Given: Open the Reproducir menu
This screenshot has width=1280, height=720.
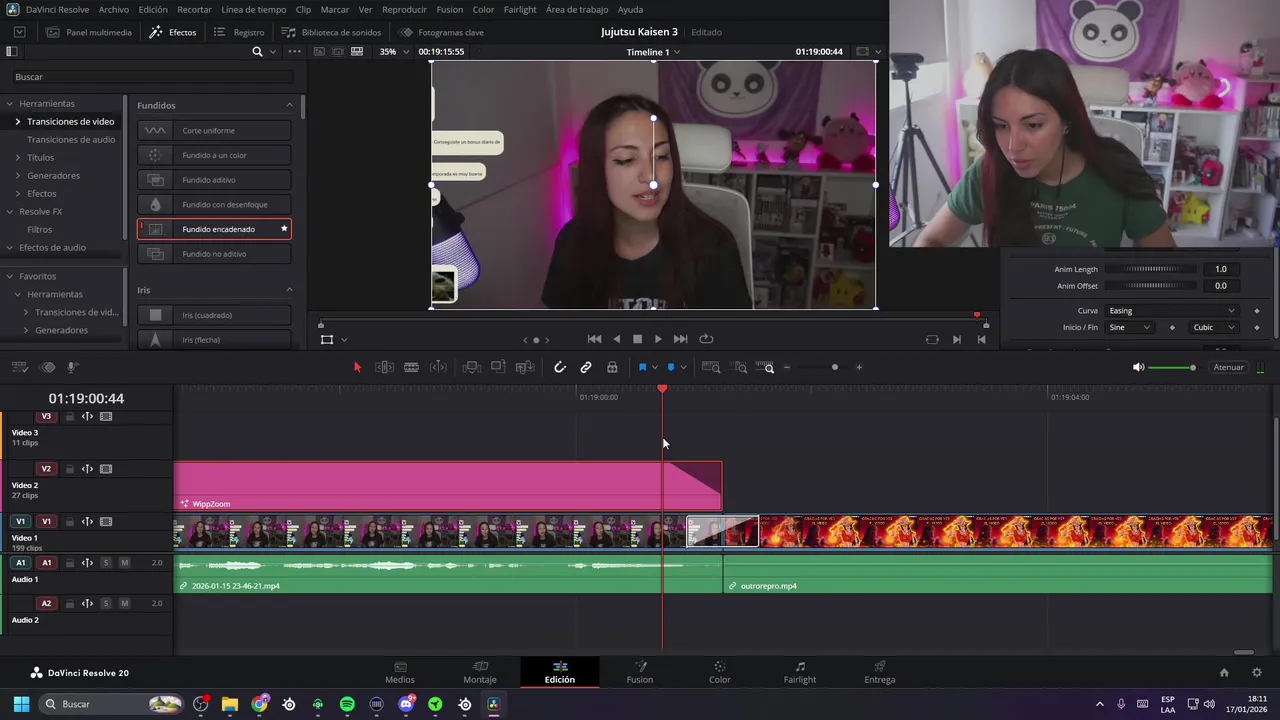Looking at the screenshot, I should 404,9.
